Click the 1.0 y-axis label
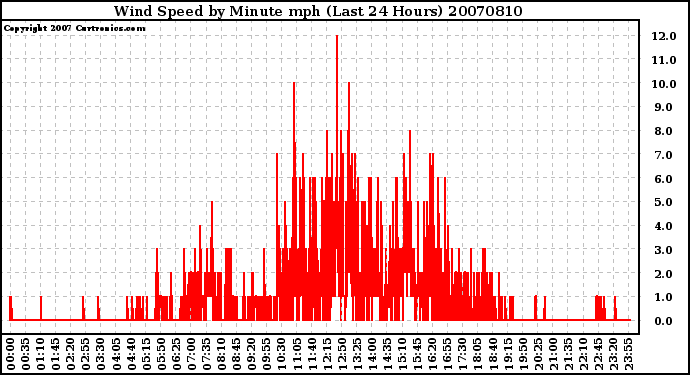This screenshot has height=375, width=690. tap(664, 298)
